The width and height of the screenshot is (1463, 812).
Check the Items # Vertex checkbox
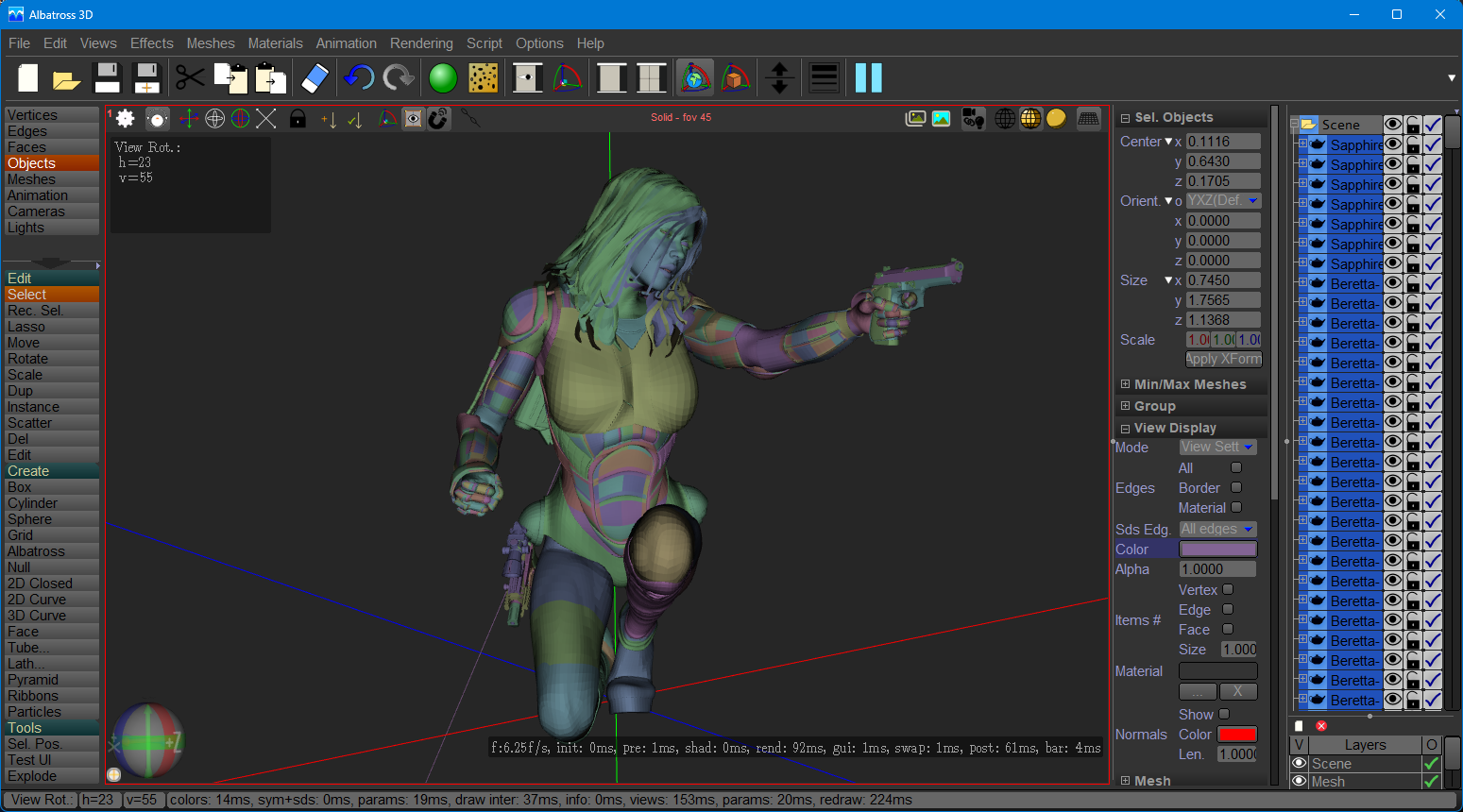point(1228,589)
